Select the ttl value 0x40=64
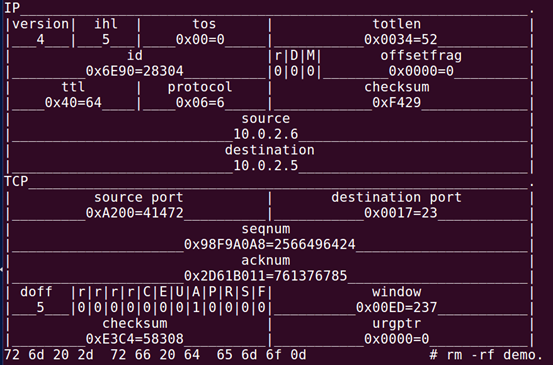 [x=73, y=103]
